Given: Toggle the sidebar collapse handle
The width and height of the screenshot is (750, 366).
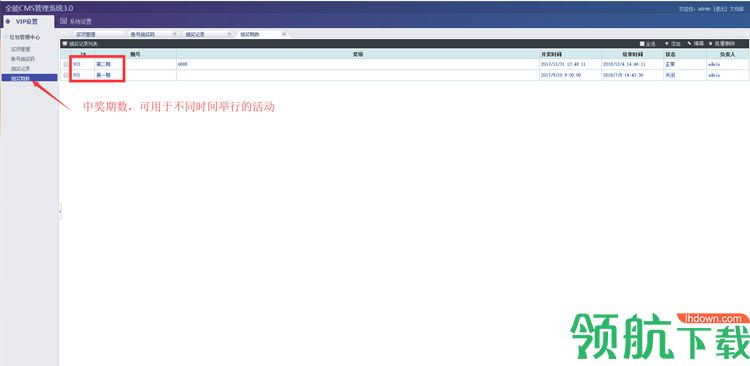Looking at the screenshot, I should click(x=60, y=211).
